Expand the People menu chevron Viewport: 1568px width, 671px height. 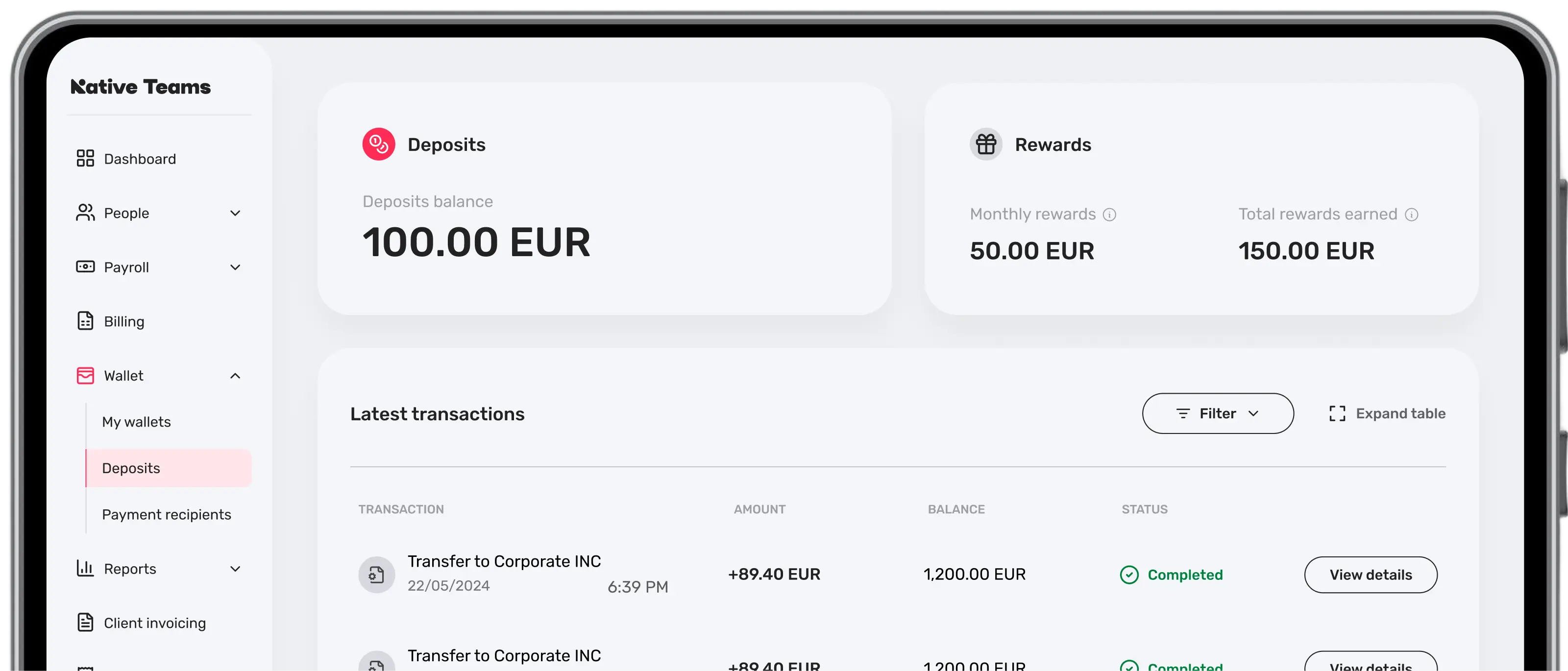tap(235, 213)
